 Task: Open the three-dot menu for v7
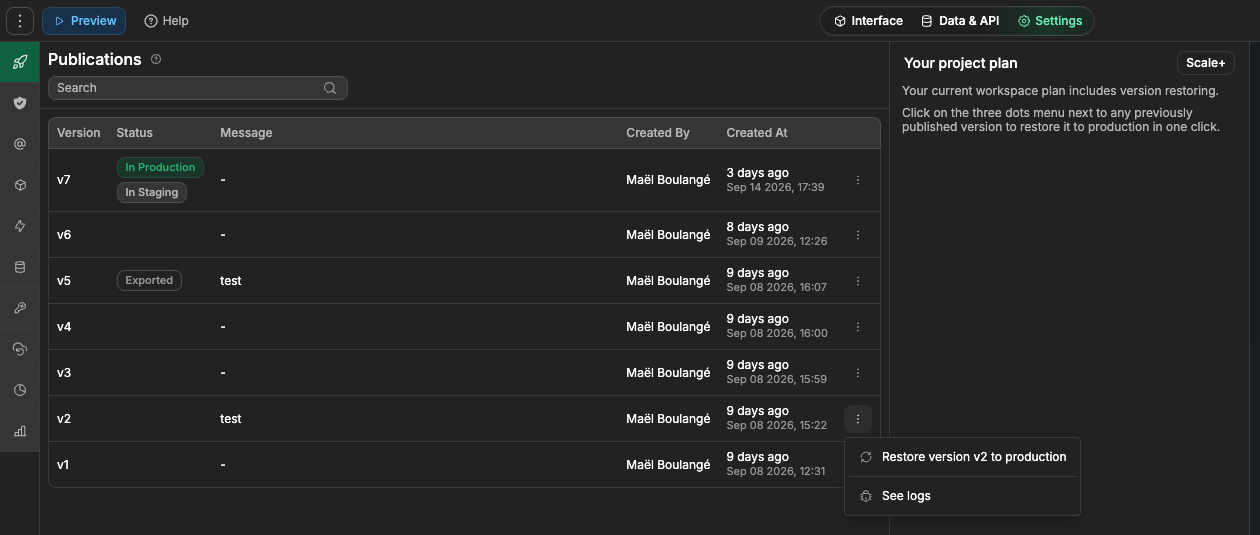click(x=858, y=180)
